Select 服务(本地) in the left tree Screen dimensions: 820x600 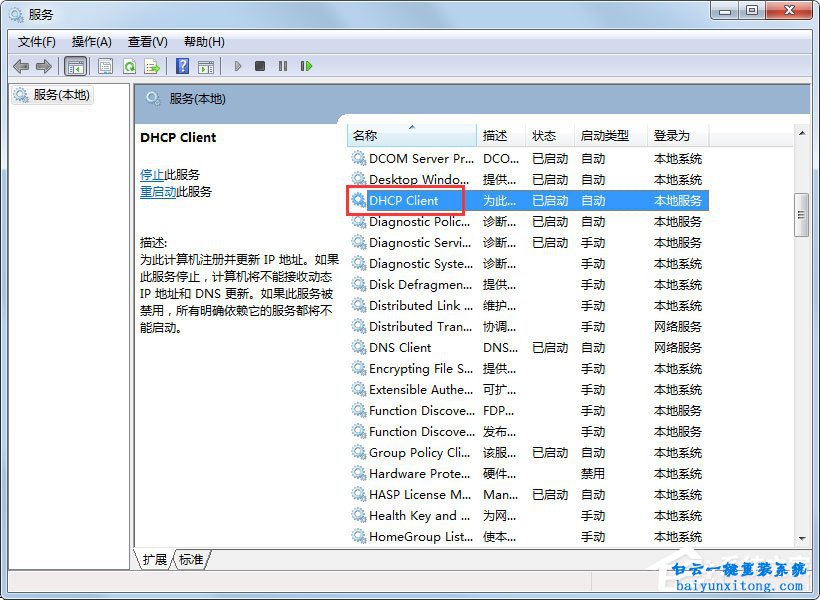coord(55,95)
